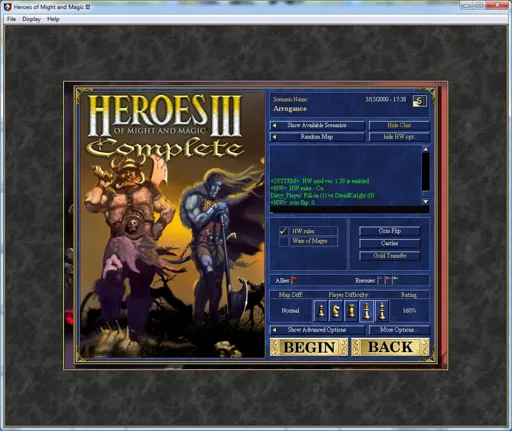Select the knight difficulty icon
This screenshot has height=431, width=512.
336,311
